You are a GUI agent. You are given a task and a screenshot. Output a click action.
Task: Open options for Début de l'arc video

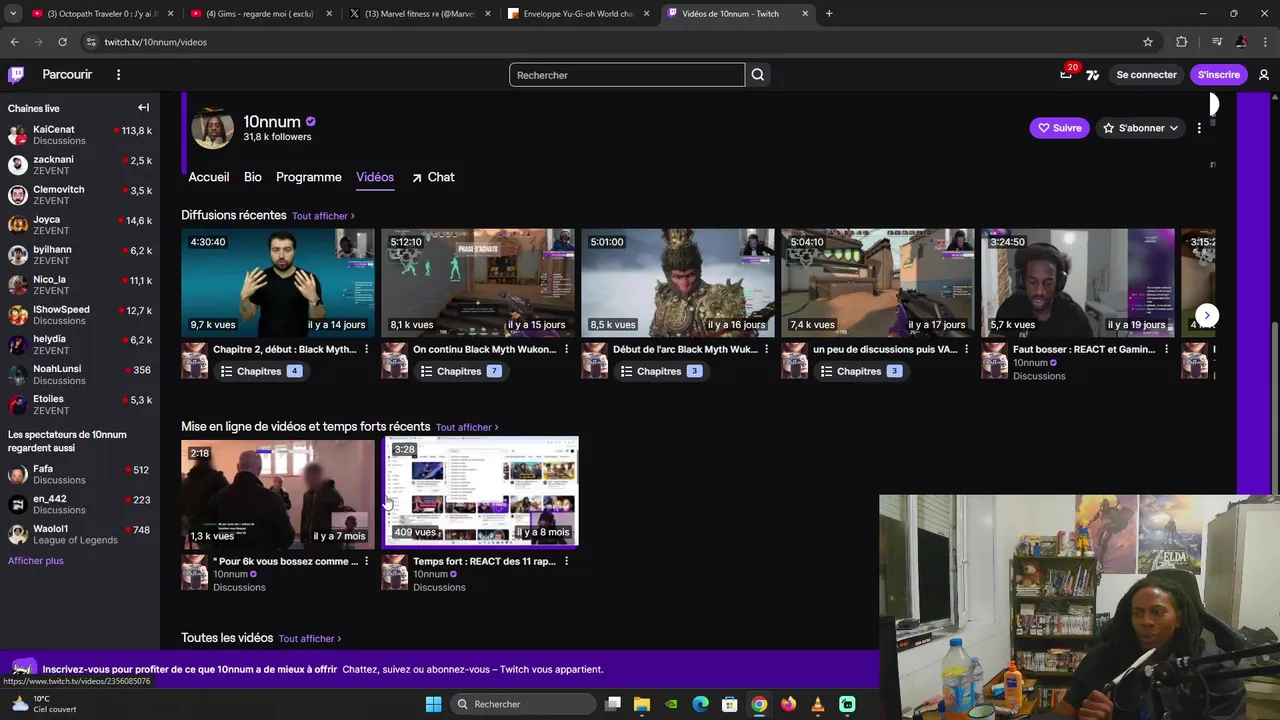click(767, 349)
